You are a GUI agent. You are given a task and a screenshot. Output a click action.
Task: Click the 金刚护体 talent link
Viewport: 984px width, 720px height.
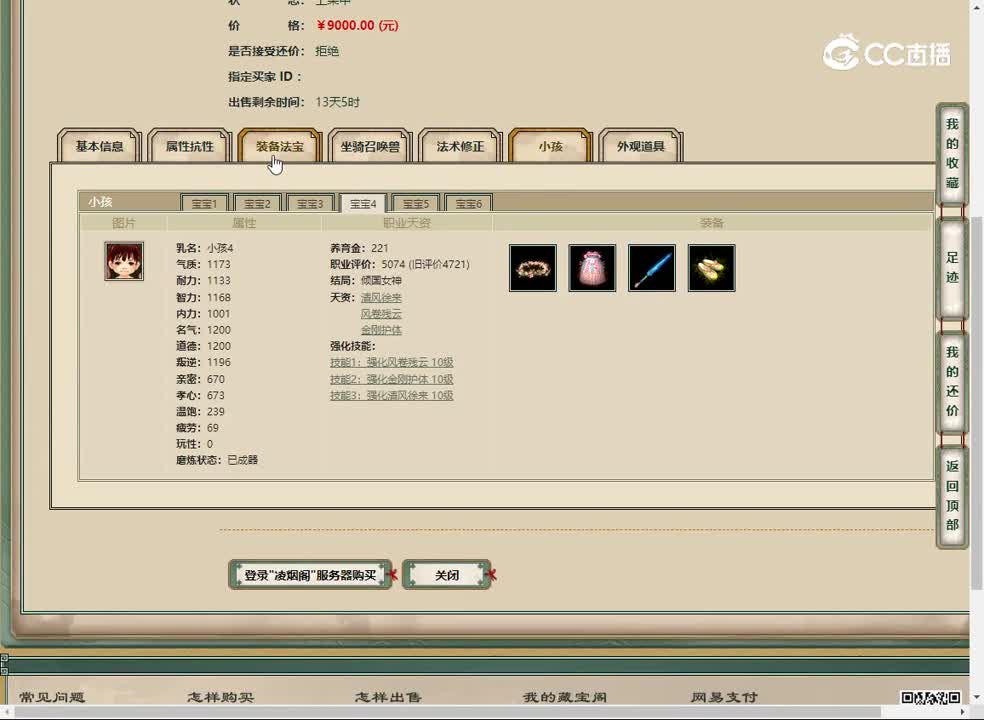point(381,330)
